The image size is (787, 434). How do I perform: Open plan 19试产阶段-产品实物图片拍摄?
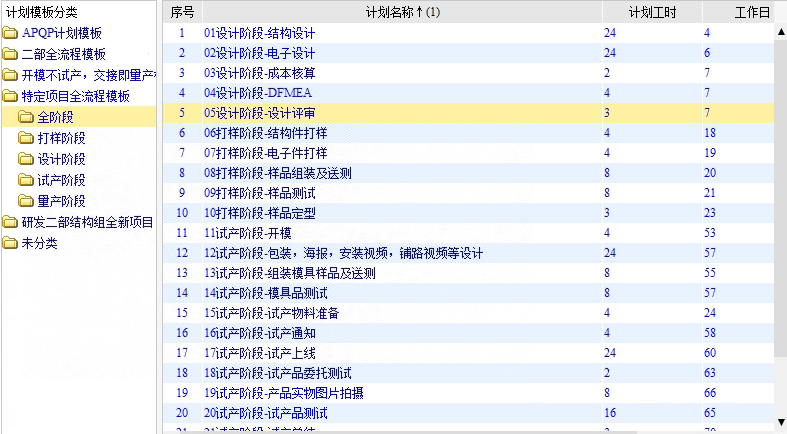284,393
